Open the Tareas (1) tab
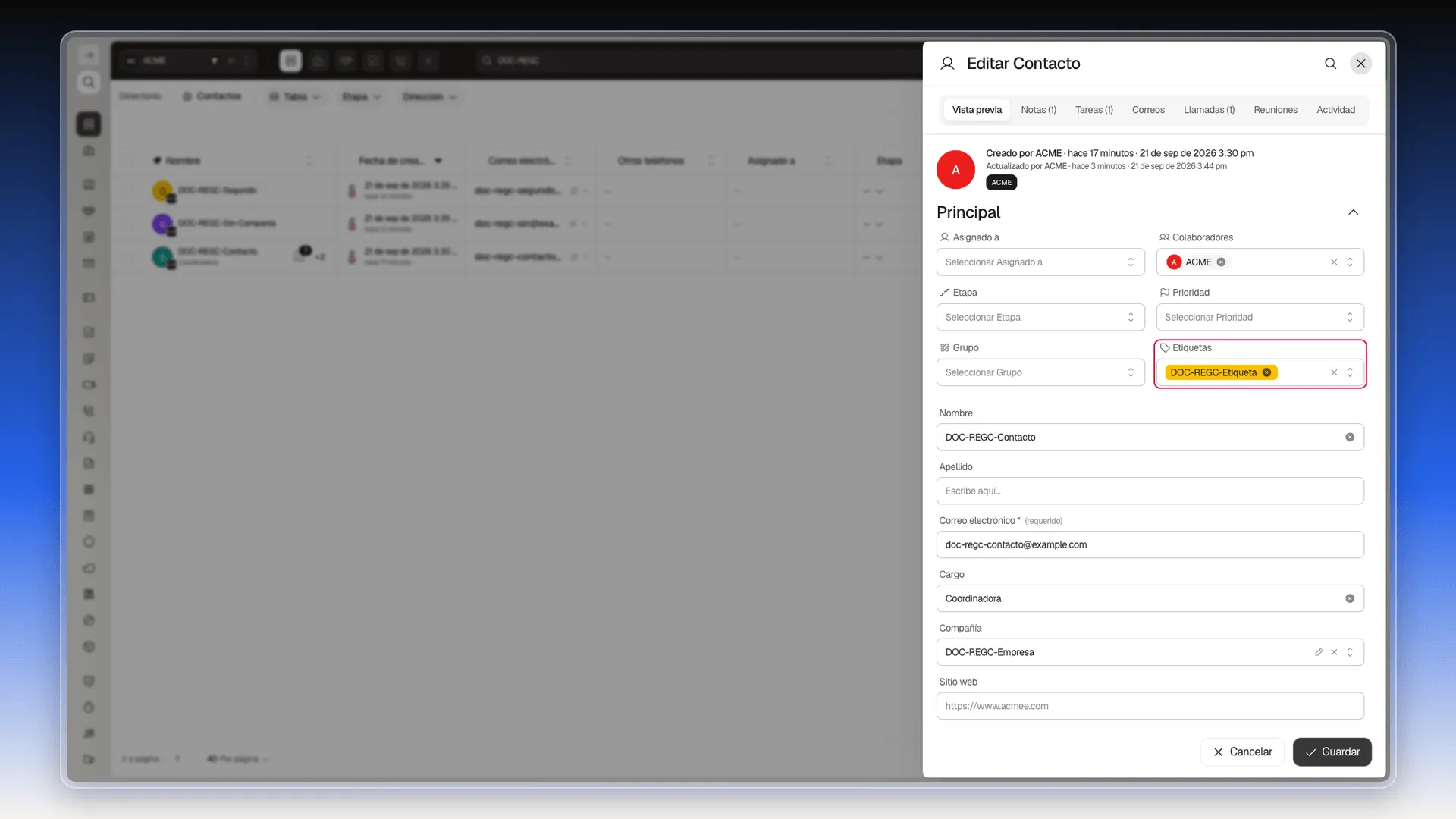 click(1094, 110)
